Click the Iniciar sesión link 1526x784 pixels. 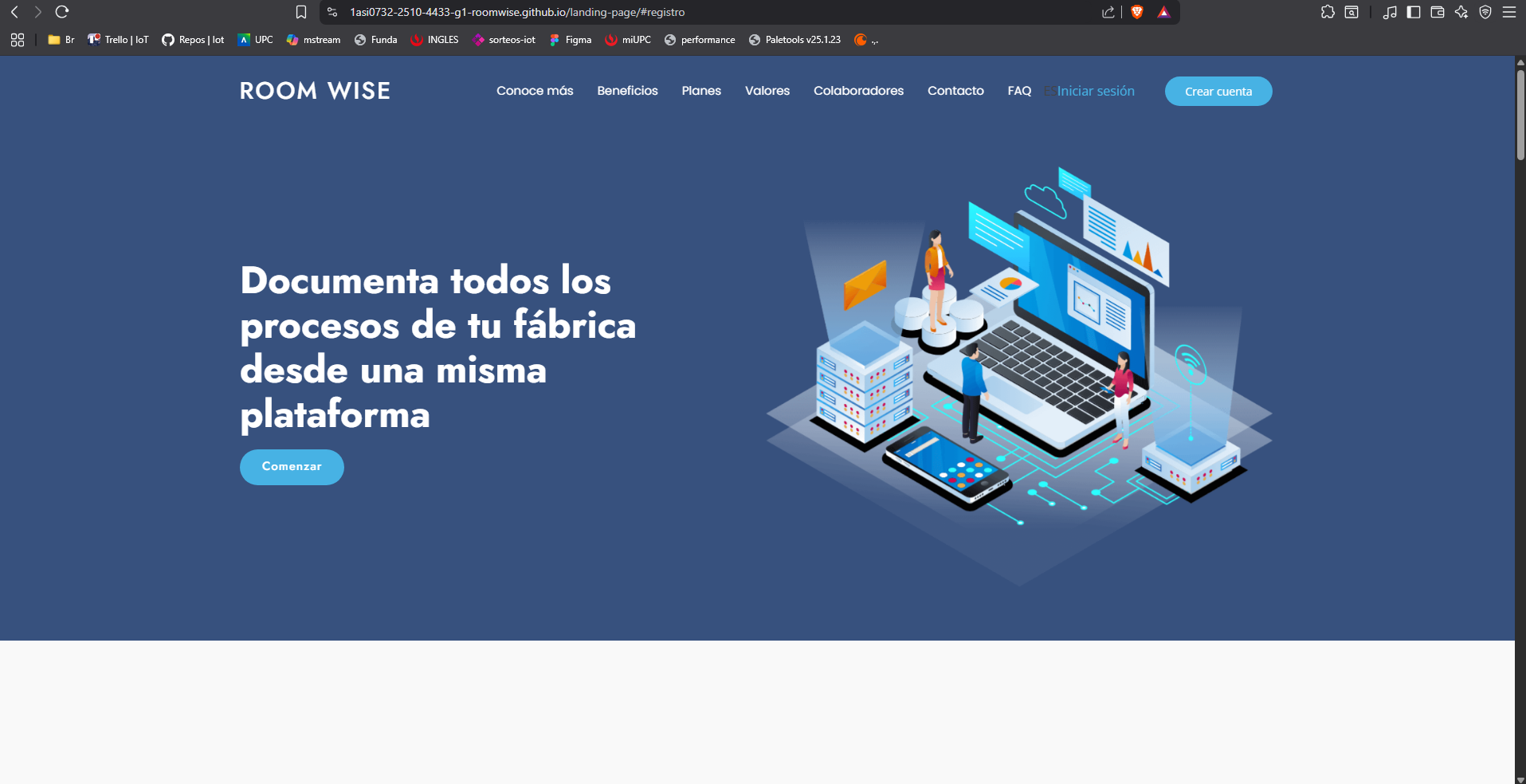tap(1095, 91)
